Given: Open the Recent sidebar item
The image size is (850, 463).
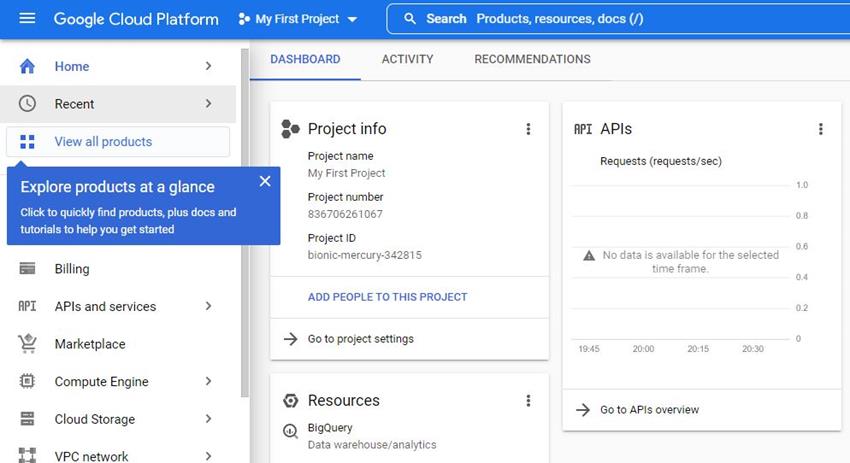Looking at the screenshot, I should click(118, 104).
